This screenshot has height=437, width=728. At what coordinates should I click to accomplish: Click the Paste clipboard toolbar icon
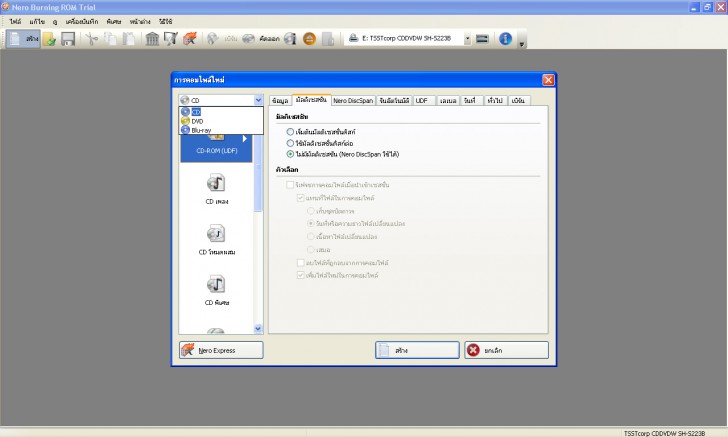point(129,39)
